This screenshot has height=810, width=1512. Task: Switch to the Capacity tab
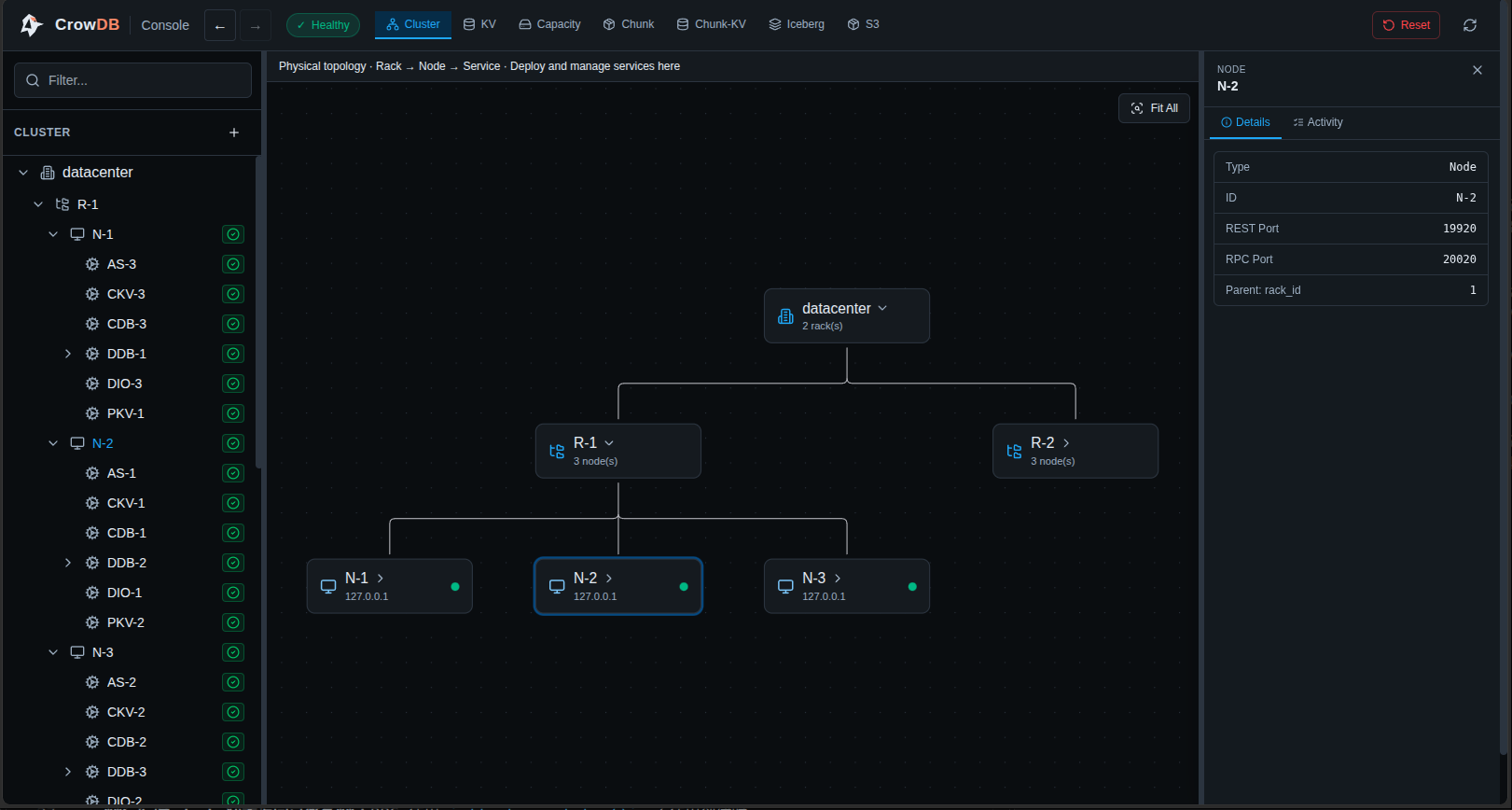coord(549,24)
